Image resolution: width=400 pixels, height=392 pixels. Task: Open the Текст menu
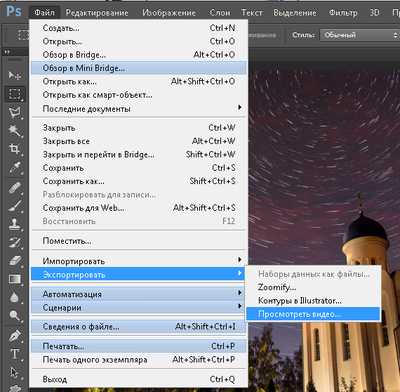point(252,13)
